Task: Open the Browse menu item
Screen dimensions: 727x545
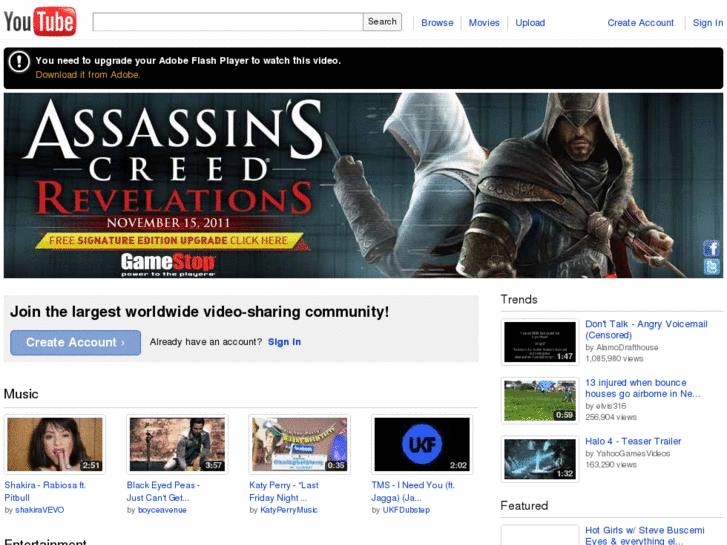Action: coord(437,23)
